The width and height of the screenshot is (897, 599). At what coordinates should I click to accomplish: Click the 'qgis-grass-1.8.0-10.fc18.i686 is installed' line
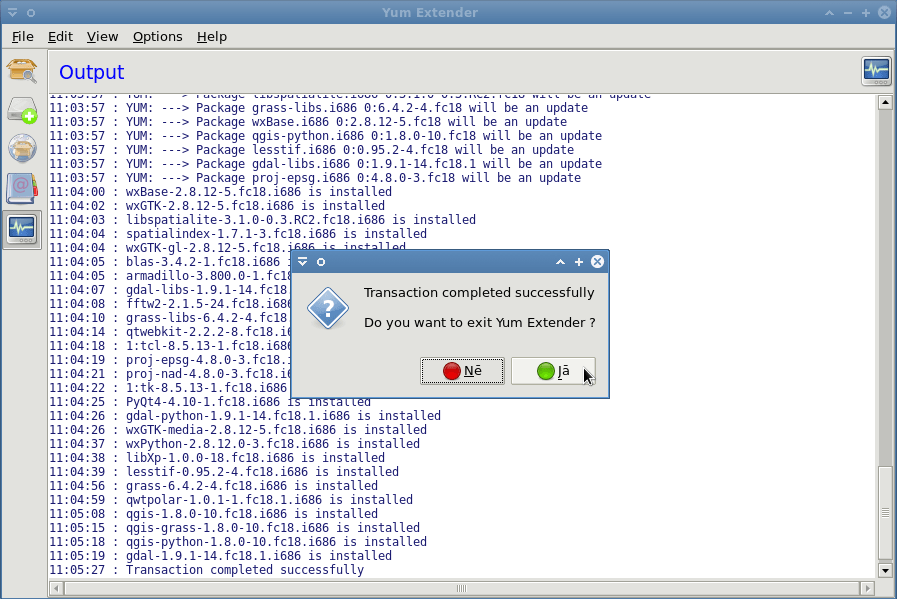coord(235,527)
